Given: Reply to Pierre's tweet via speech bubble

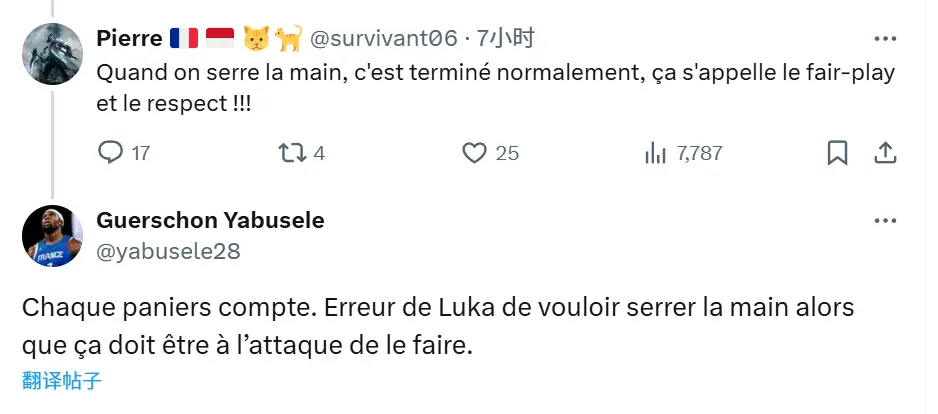Looking at the screenshot, I should 110,153.
